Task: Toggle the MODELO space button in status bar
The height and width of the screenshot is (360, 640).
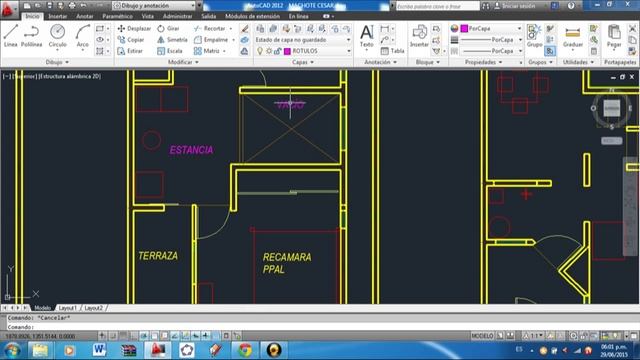Action: pos(482,336)
